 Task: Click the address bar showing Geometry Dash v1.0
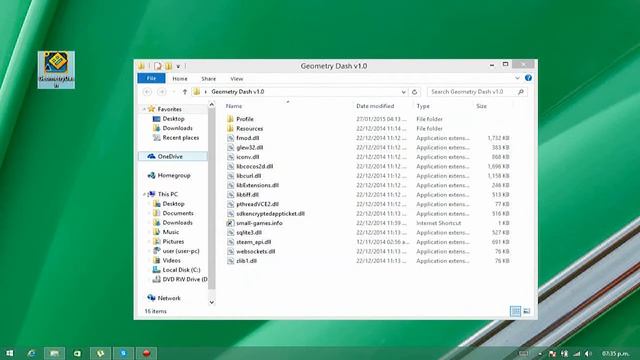(300, 92)
